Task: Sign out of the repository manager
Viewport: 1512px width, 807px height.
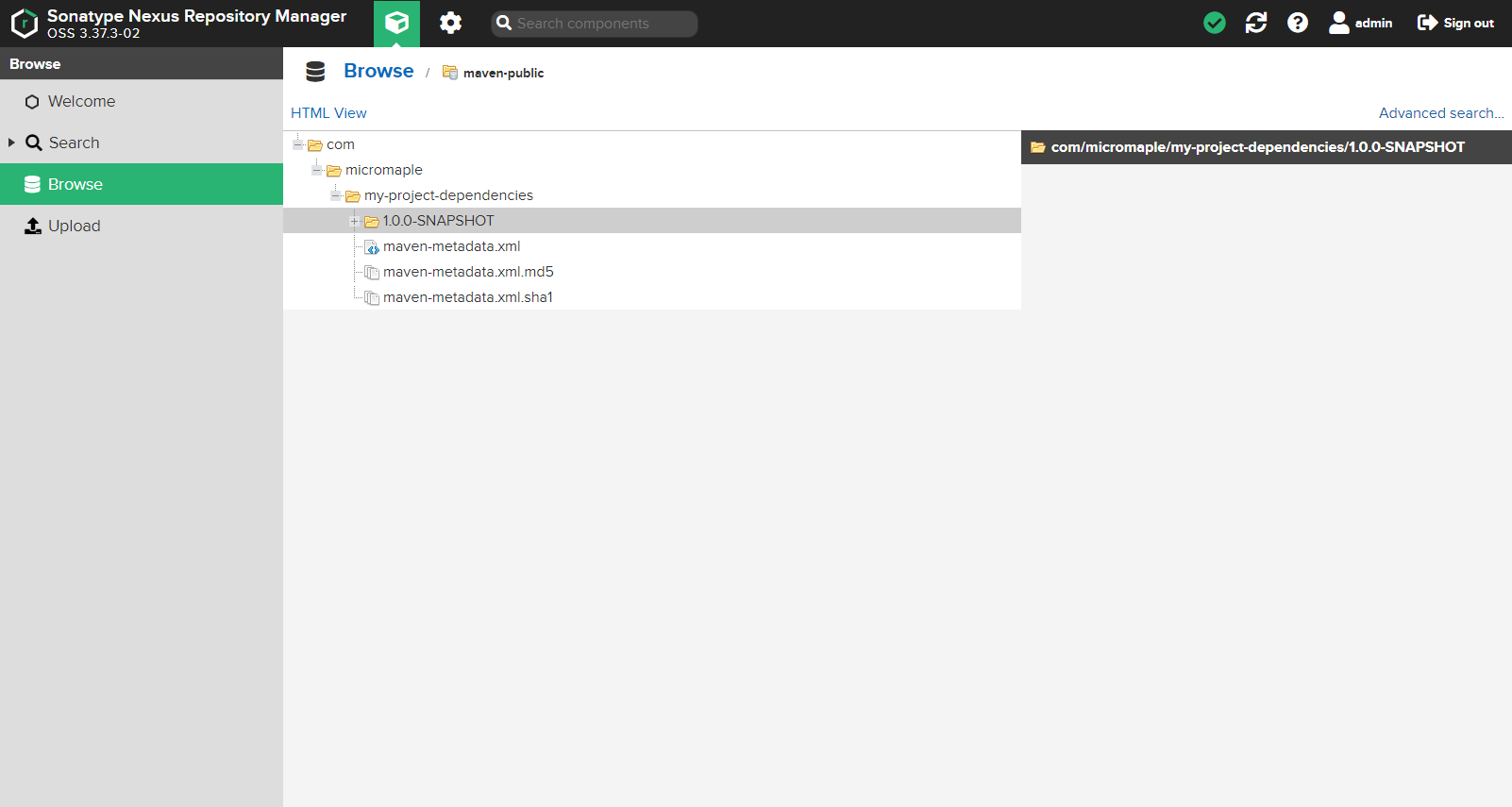Action: tap(1455, 23)
